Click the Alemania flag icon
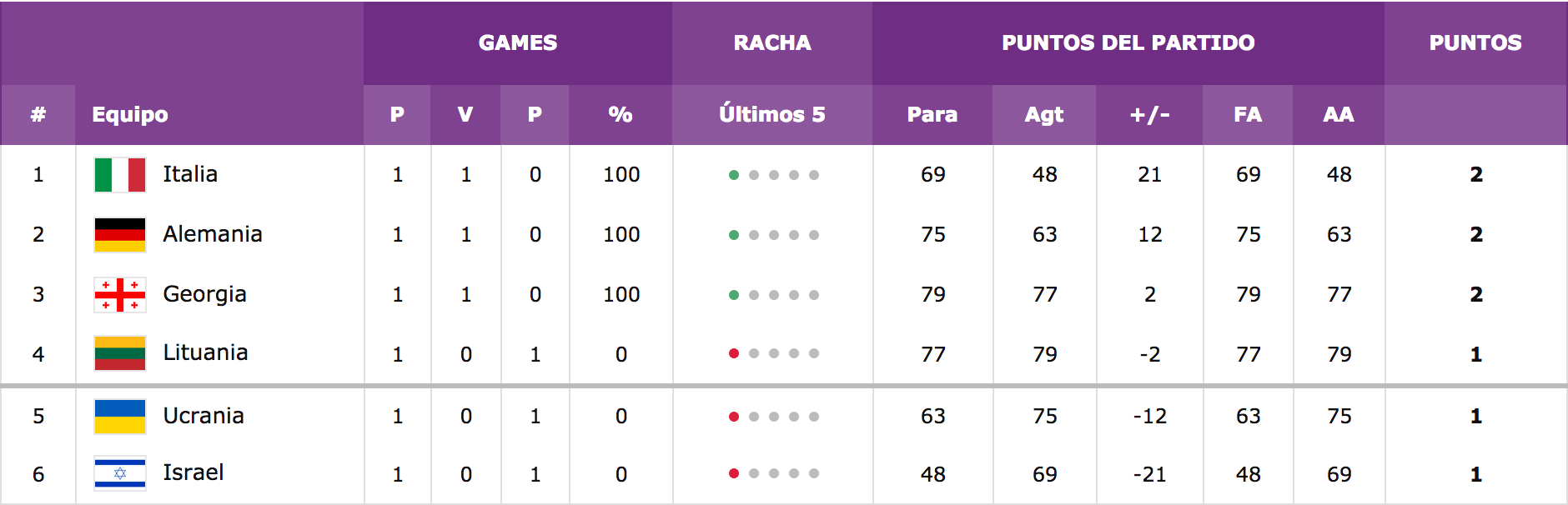 click(x=120, y=235)
